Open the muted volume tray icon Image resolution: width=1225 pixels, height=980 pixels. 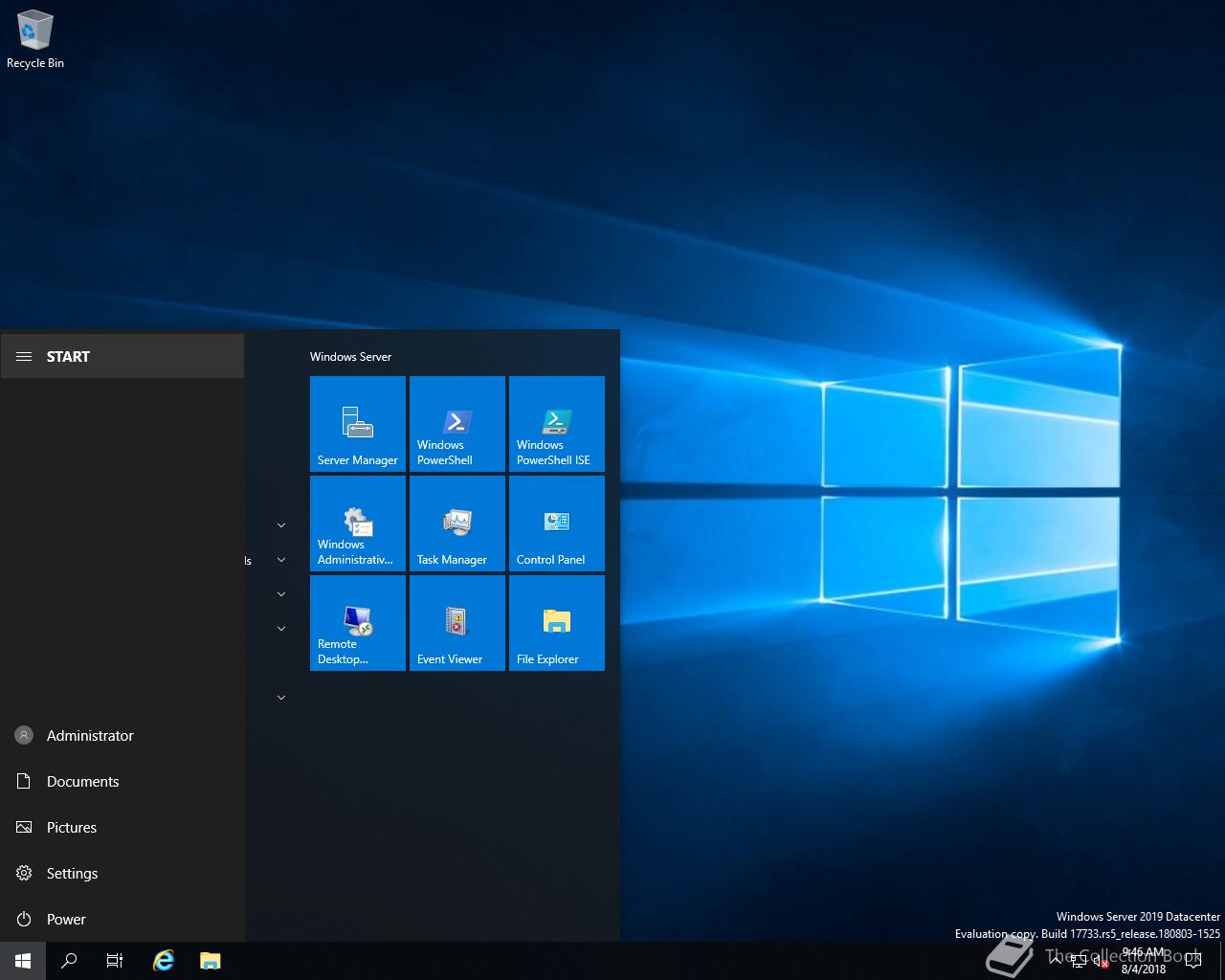[x=1101, y=961]
